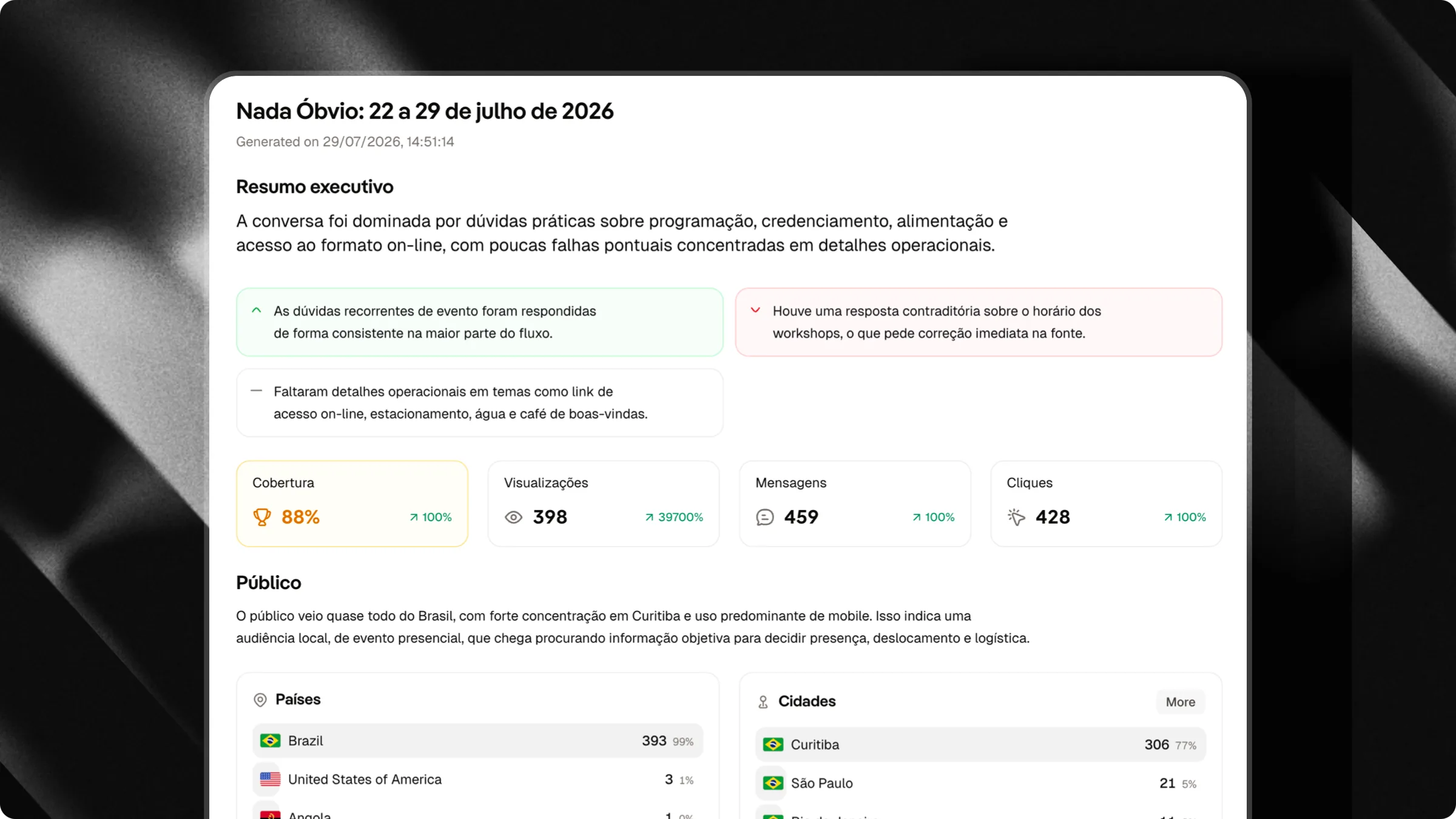Click the report title Nada Óbvio
This screenshot has width=1456, height=819.
click(425, 111)
